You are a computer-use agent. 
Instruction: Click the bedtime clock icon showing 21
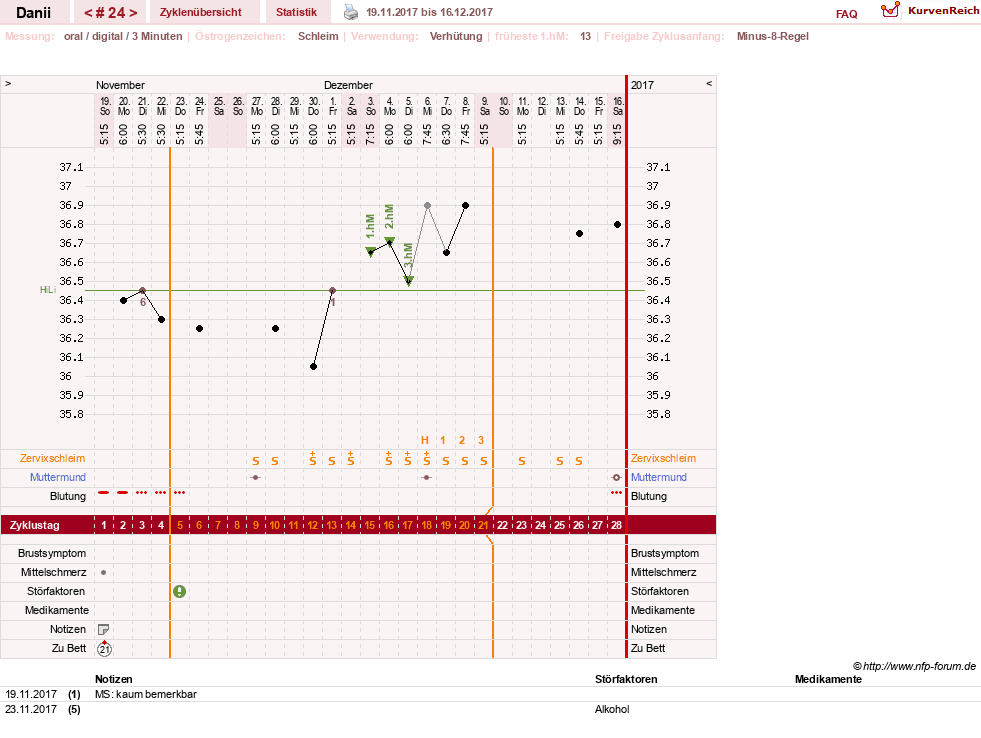[104, 649]
